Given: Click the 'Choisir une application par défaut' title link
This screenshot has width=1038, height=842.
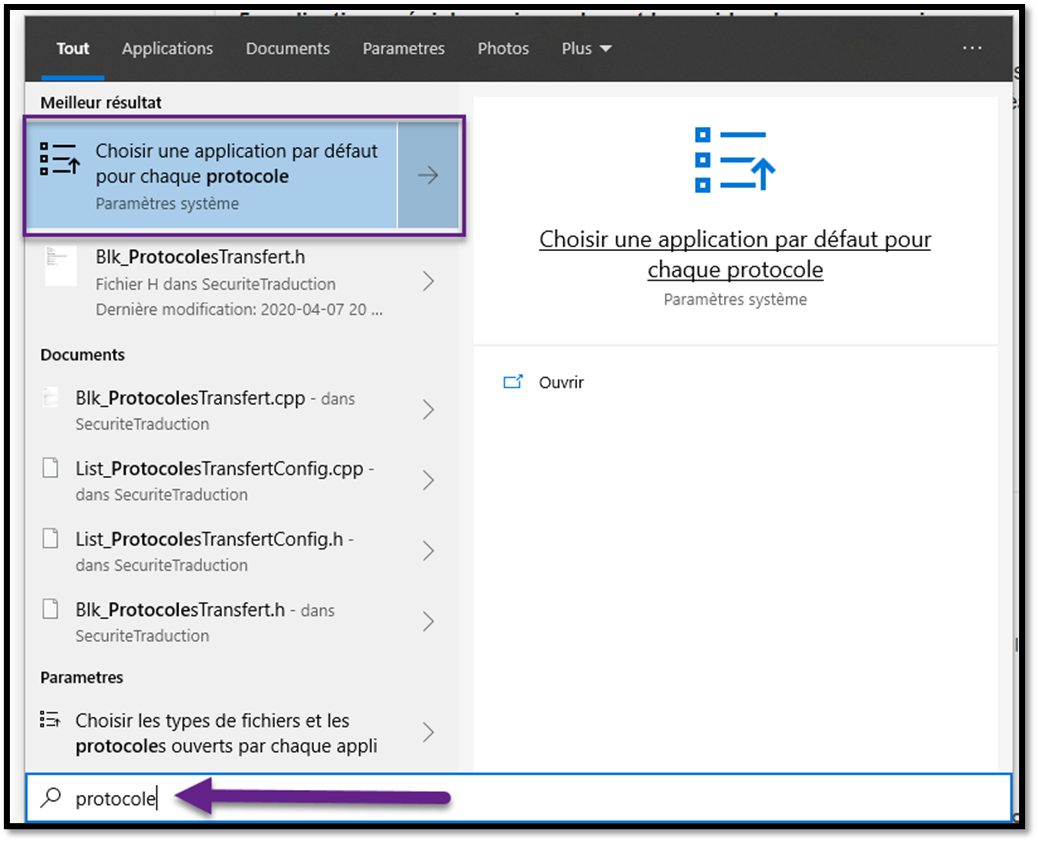Looking at the screenshot, I should click(x=735, y=254).
